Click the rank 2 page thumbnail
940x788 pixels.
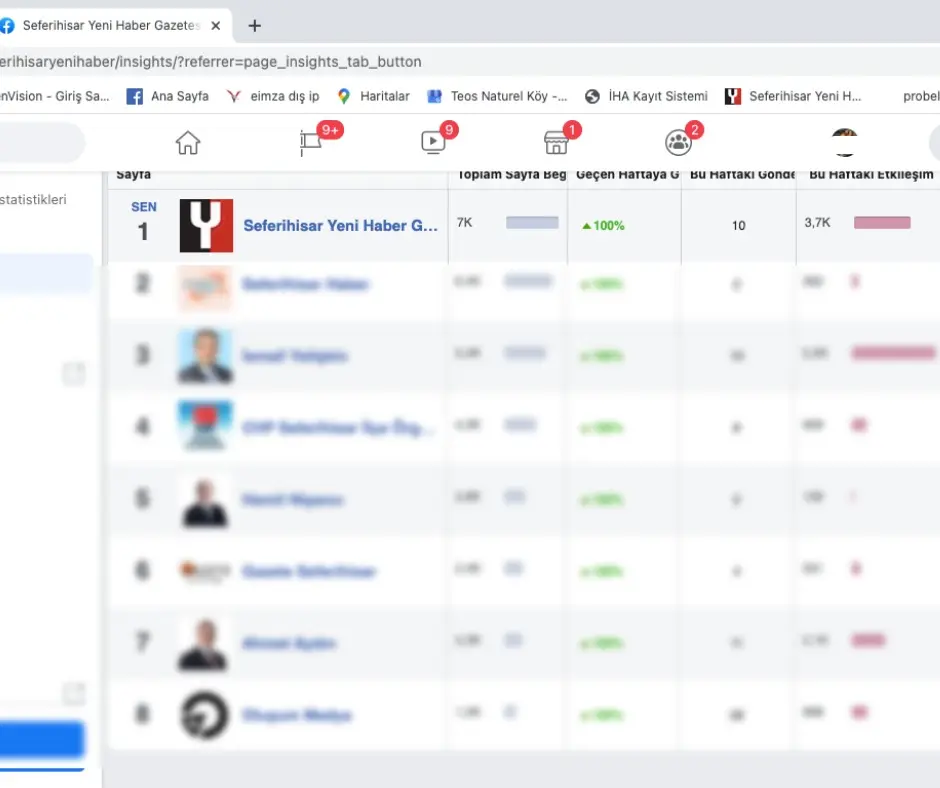click(x=204, y=288)
